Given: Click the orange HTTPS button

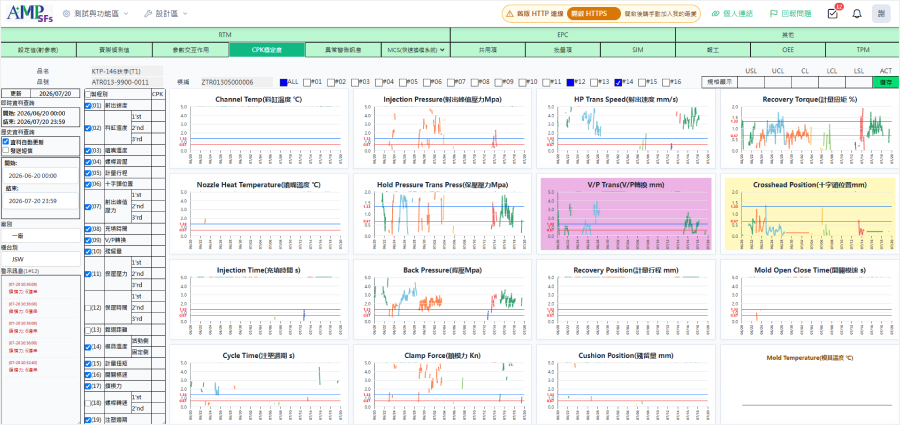Looking at the screenshot, I should 593,14.
